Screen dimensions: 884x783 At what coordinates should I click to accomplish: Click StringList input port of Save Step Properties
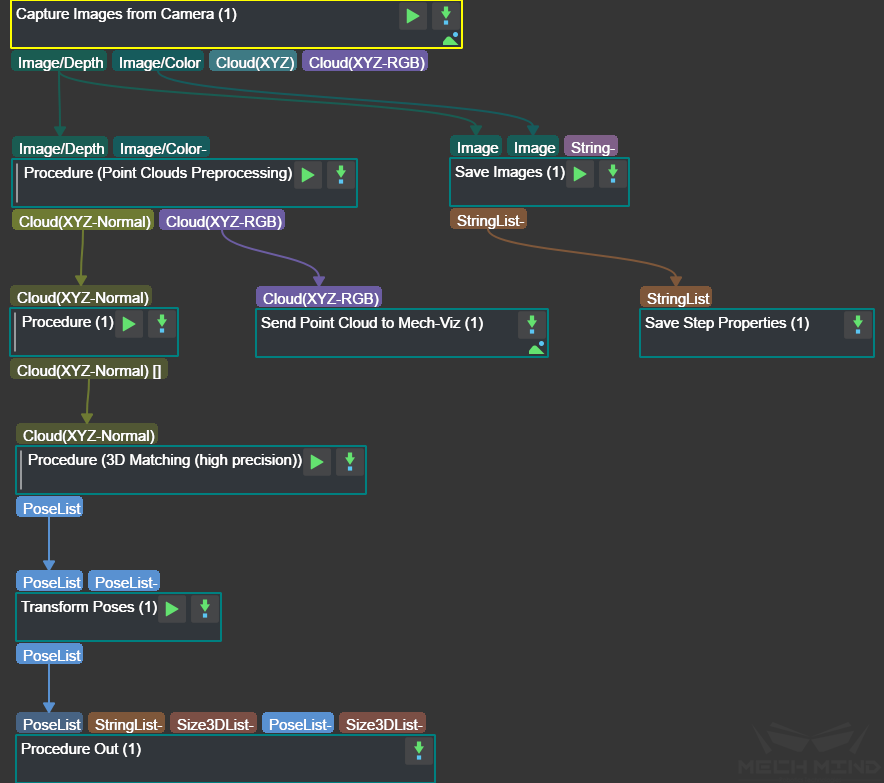(677, 297)
